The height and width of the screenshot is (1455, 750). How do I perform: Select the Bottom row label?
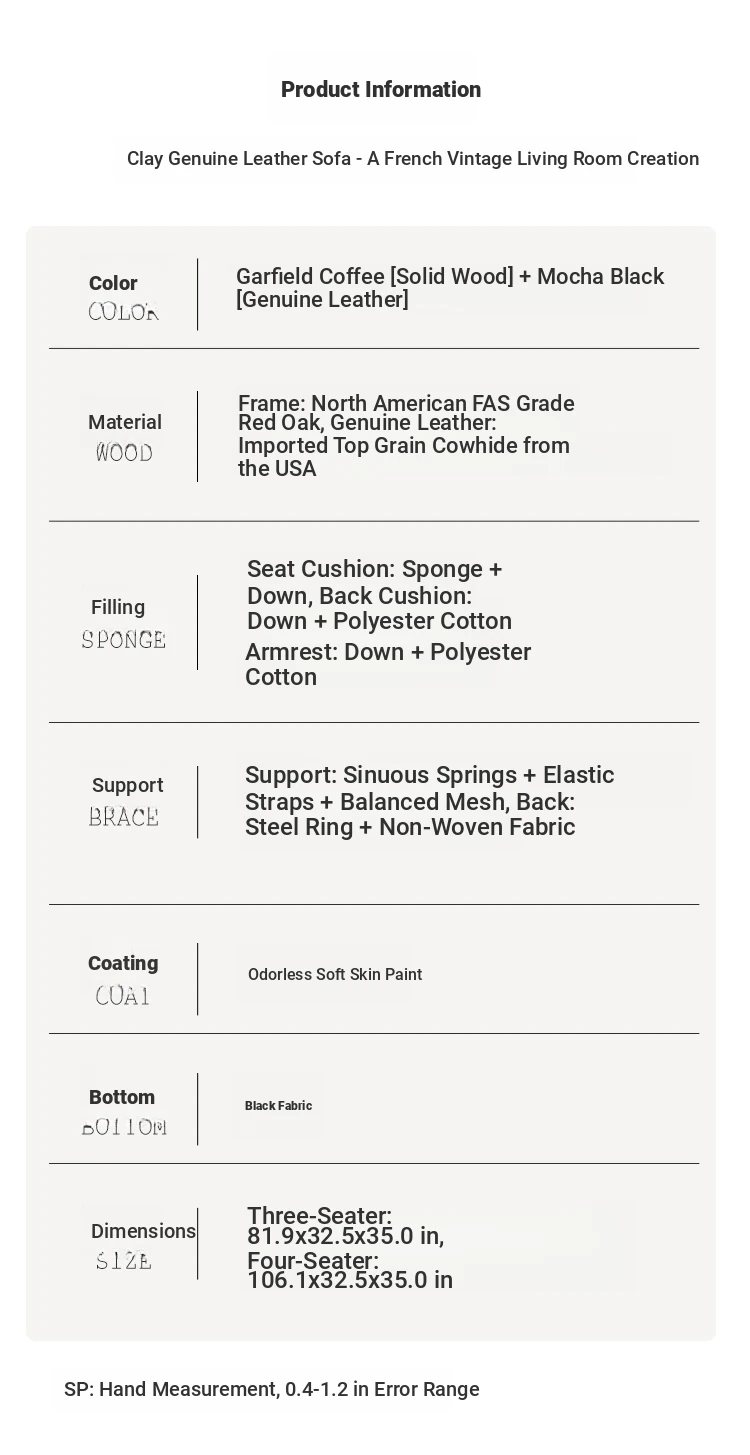[x=122, y=1097]
